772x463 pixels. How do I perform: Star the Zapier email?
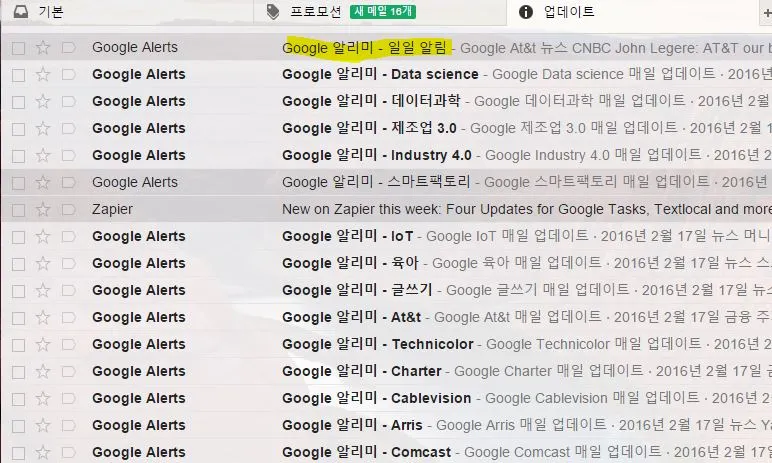(x=43, y=209)
